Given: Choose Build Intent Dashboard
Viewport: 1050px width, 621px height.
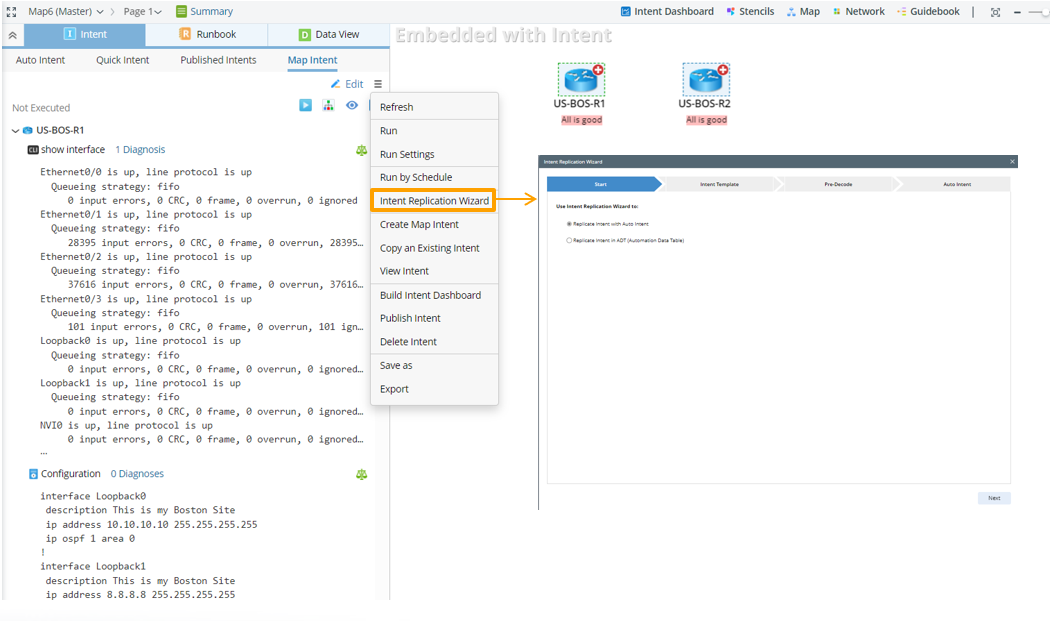Looking at the screenshot, I should (434, 295).
